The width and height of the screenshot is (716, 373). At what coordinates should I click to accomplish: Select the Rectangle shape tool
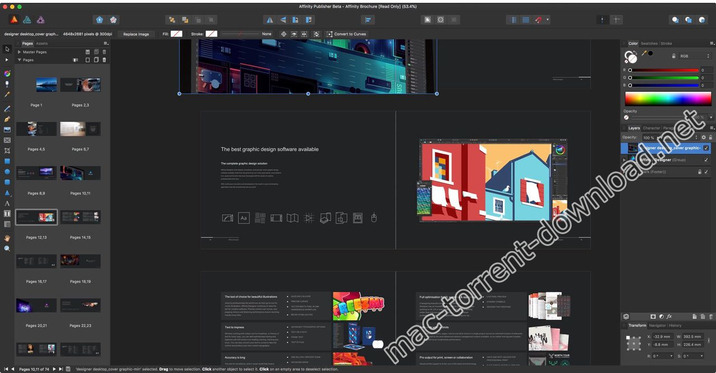7,161
